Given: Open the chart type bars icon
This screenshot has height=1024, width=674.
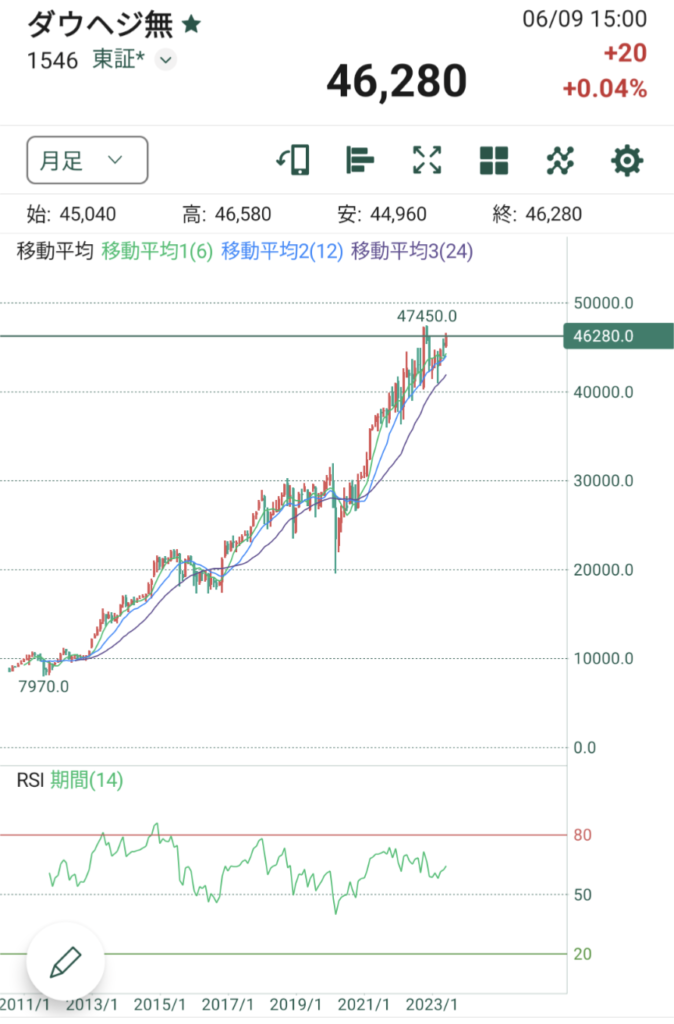Looking at the screenshot, I should (359, 160).
